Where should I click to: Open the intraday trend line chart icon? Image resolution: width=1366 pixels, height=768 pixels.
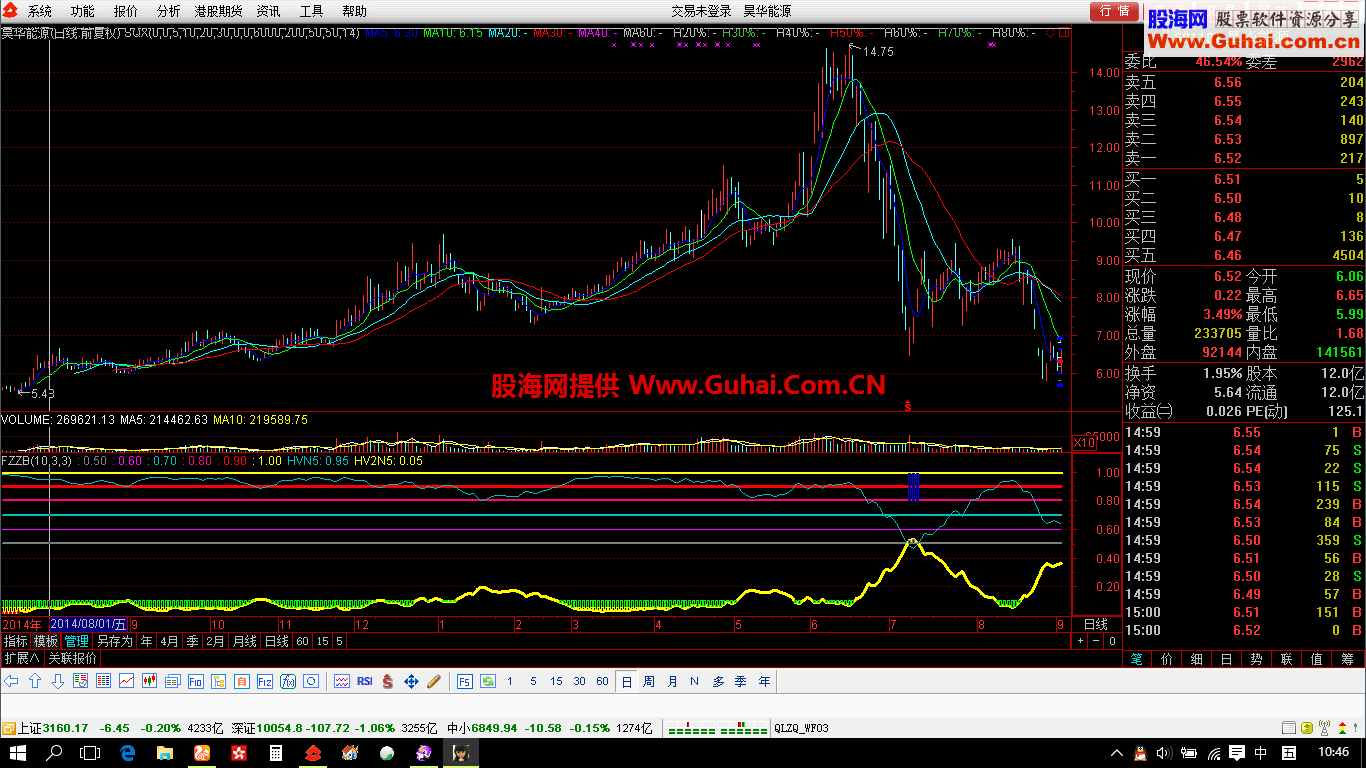126,681
